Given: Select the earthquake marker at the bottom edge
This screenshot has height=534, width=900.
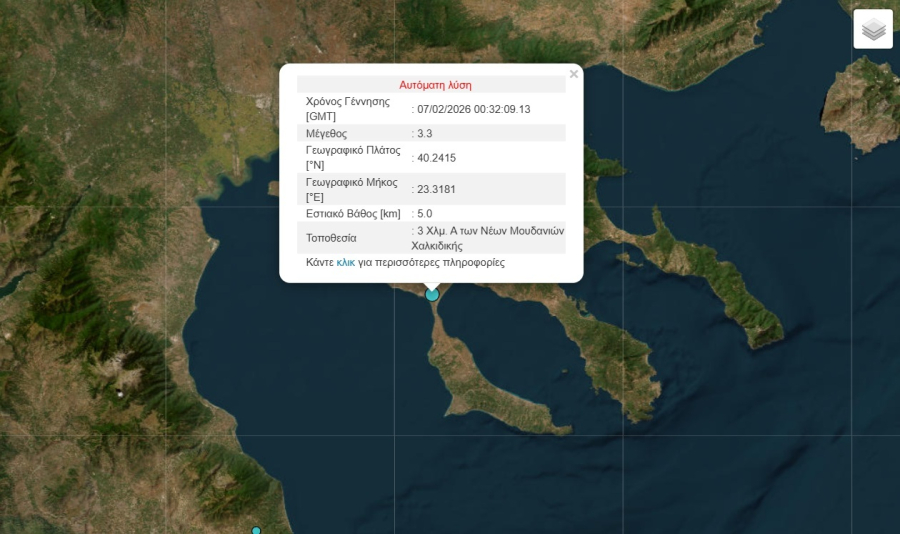Looking at the screenshot, I should click(256, 530).
